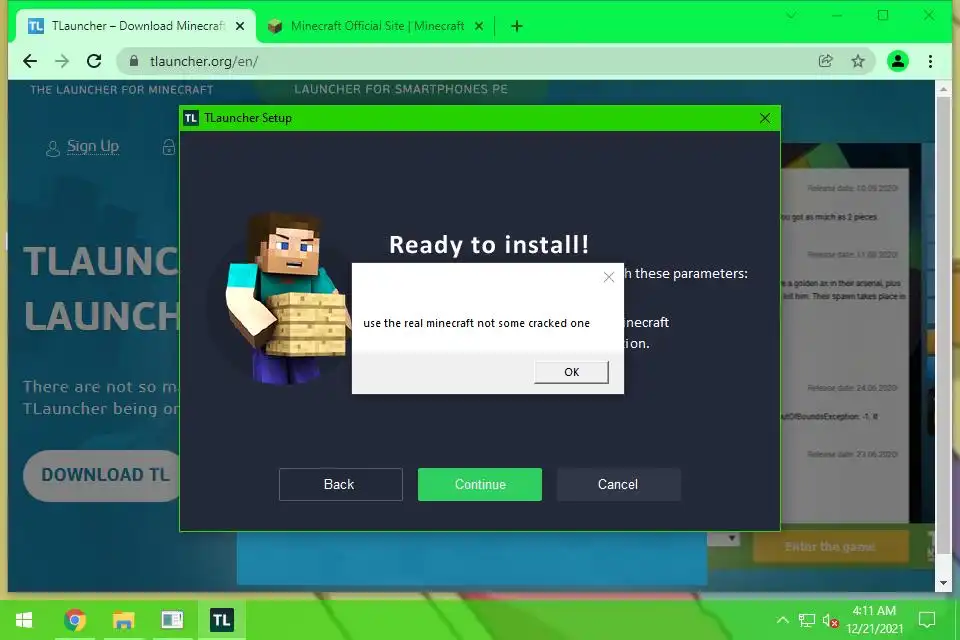Go forward in browser history
The height and width of the screenshot is (640, 960).
click(x=62, y=61)
